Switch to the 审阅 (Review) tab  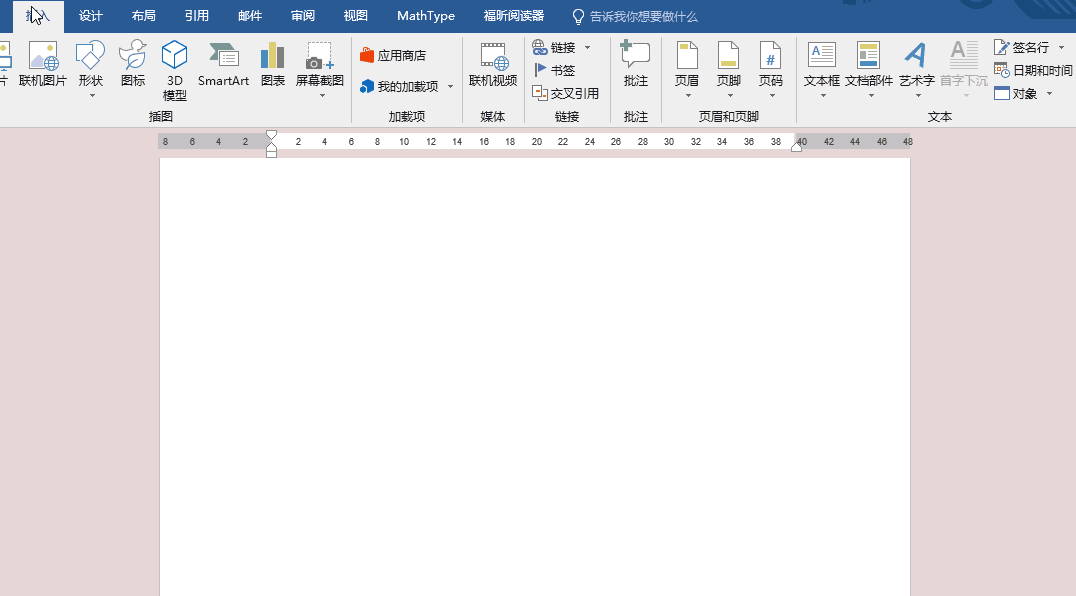303,16
